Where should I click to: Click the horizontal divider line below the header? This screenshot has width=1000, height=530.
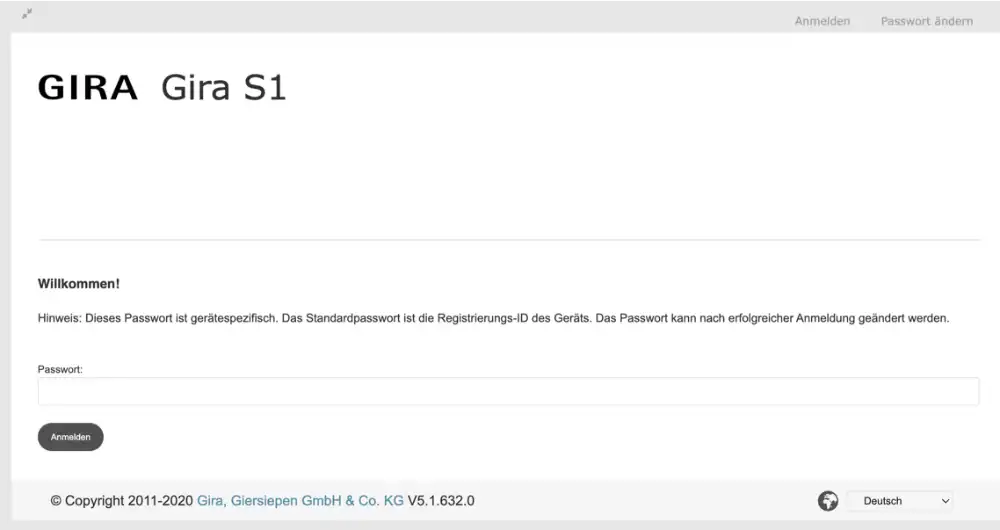pyautogui.click(x=509, y=240)
